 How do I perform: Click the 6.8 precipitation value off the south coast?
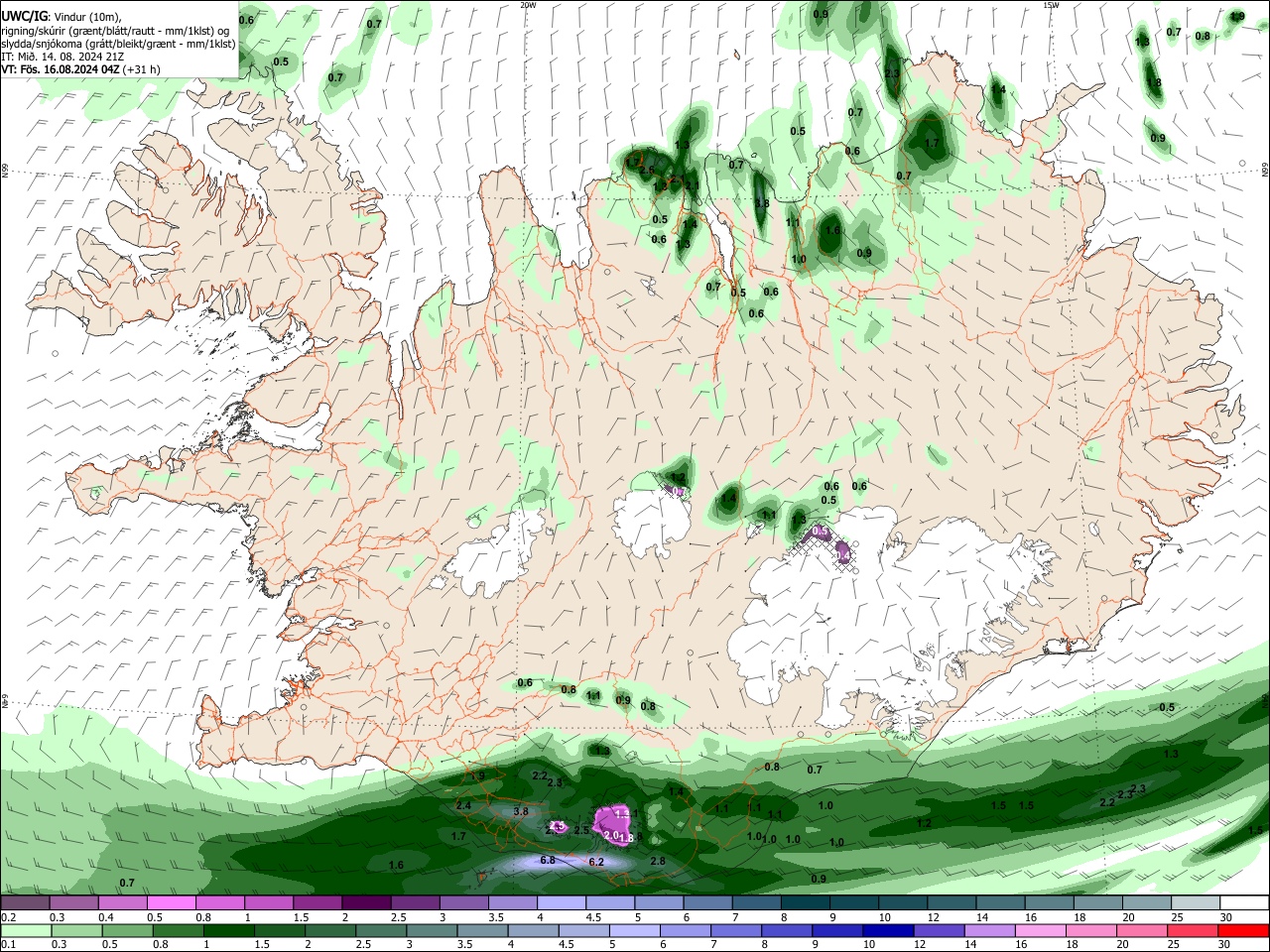coord(548,861)
